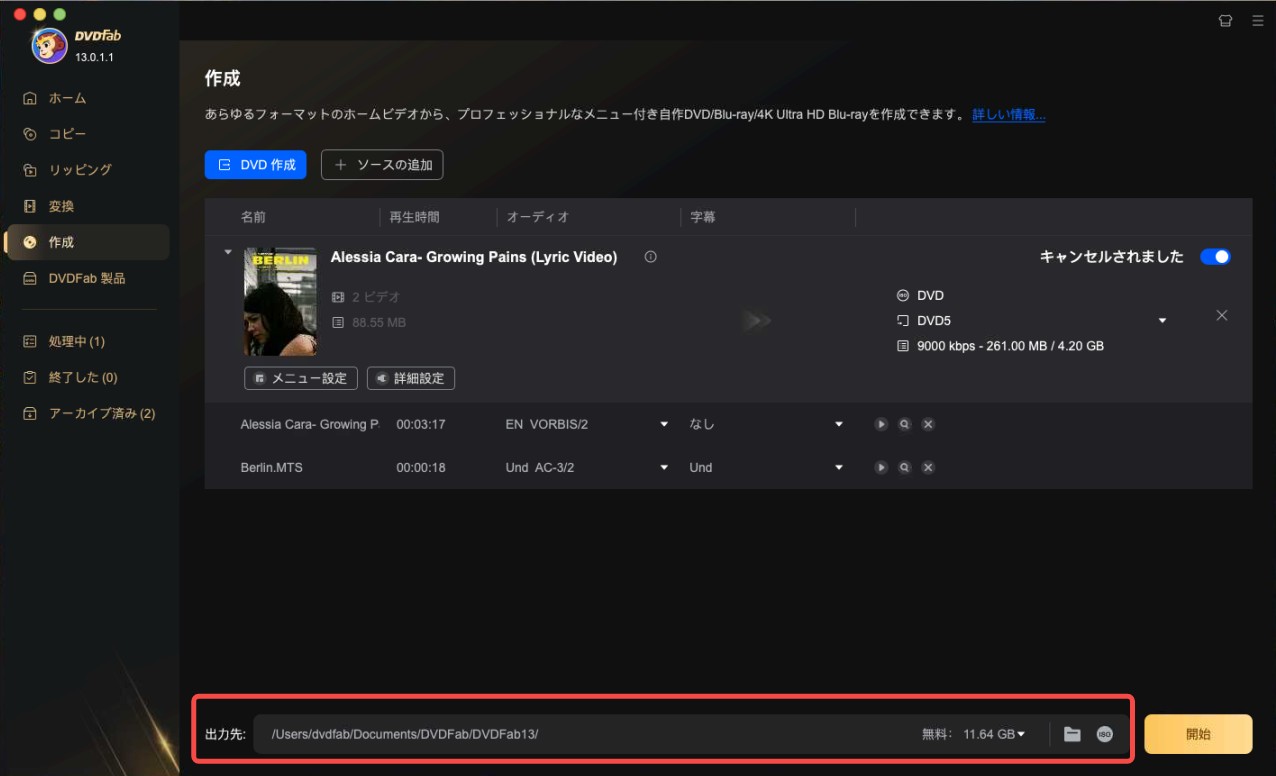
Task: Open the DVD5 output size dropdown
Action: (x=1162, y=321)
